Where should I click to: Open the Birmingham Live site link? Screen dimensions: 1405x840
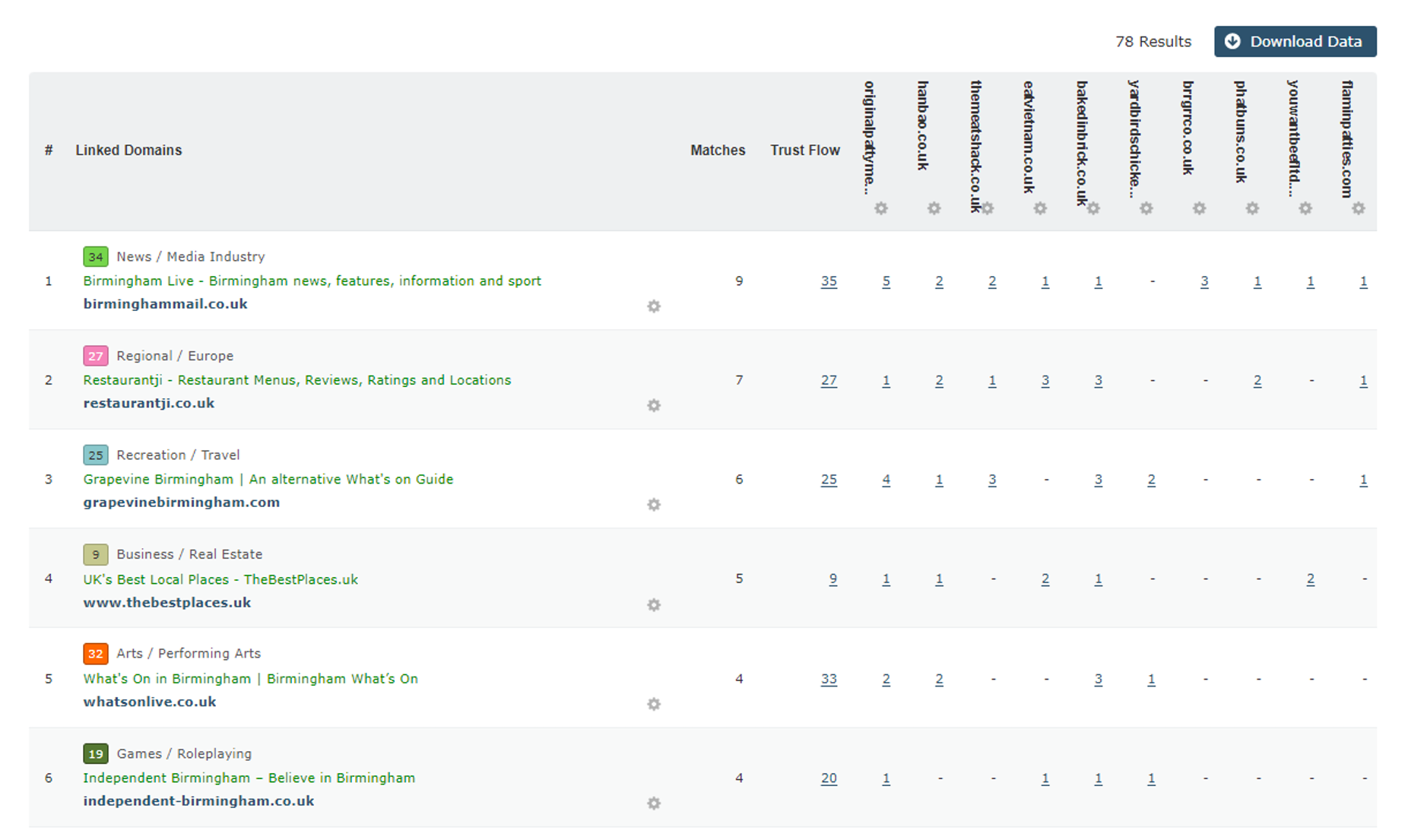(x=312, y=281)
